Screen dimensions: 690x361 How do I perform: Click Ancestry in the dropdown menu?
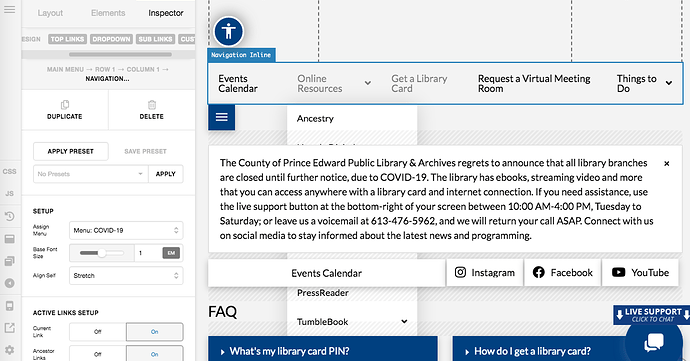coord(315,118)
